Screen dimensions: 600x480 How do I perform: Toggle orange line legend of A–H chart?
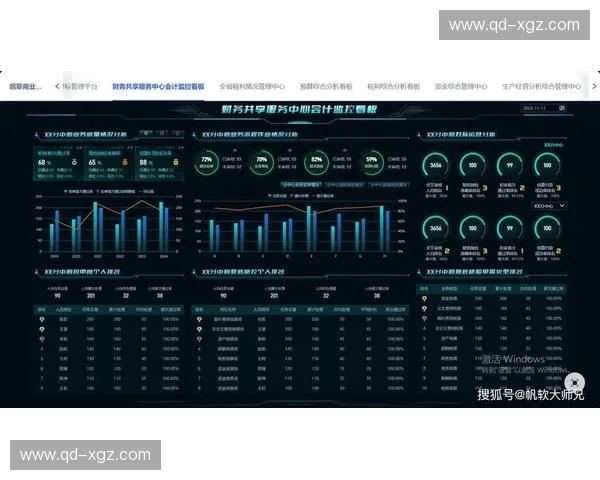coord(323,196)
